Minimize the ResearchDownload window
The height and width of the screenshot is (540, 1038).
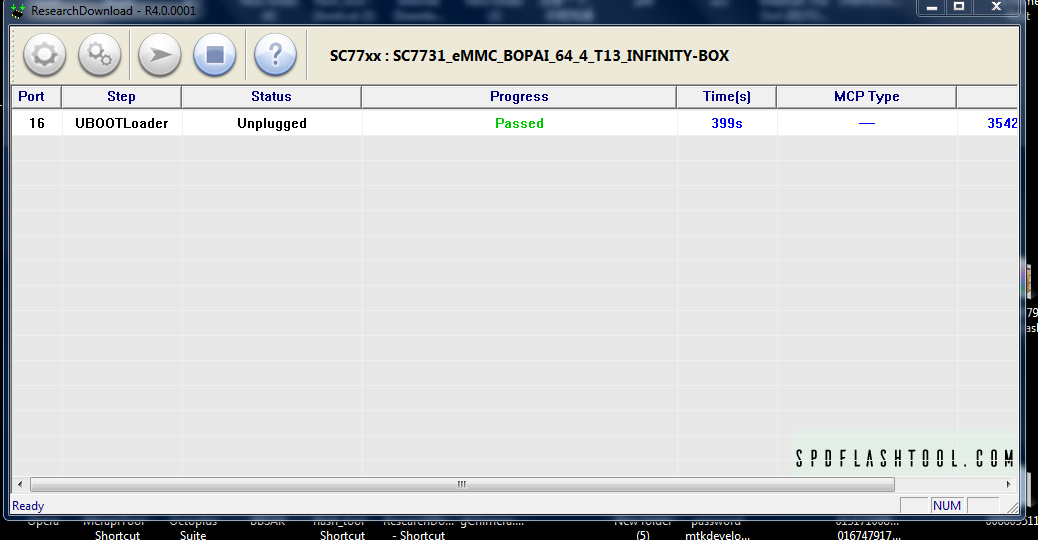click(x=931, y=7)
